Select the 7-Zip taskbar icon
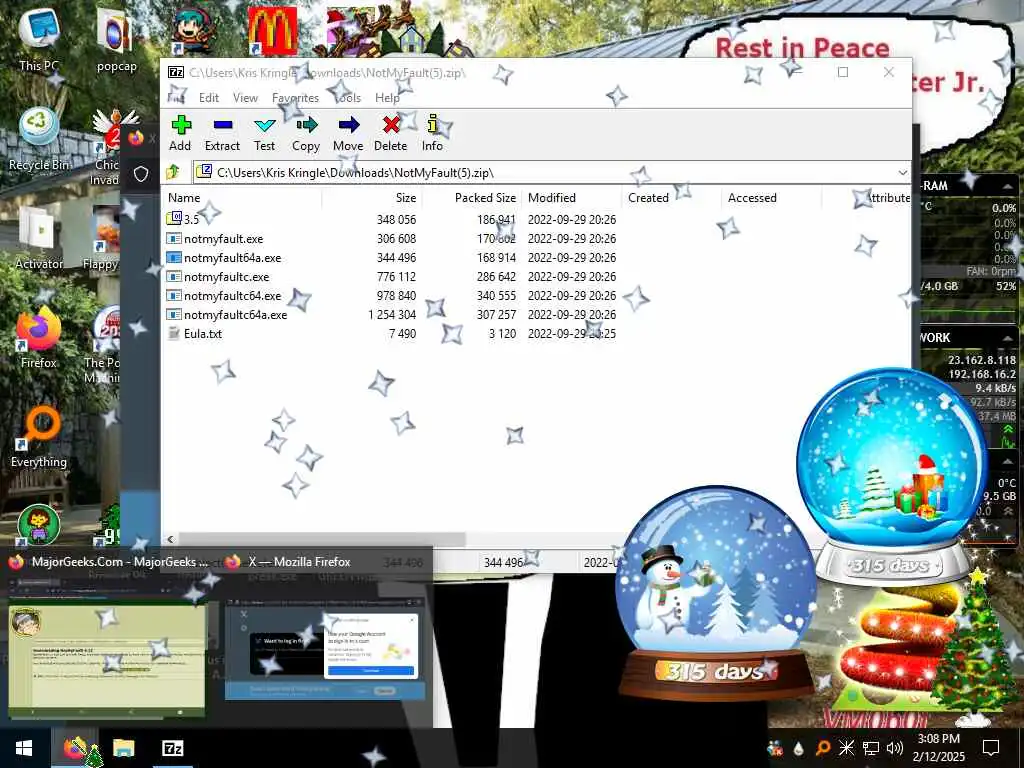1024x768 pixels. click(172, 748)
